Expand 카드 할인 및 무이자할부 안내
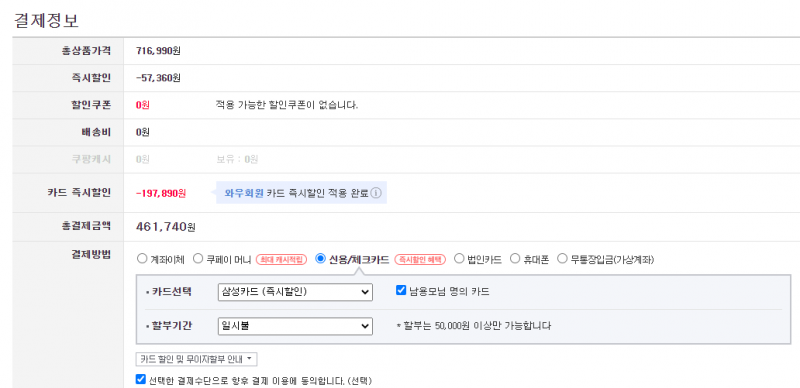 pyautogui.click(x=196, y=359)
